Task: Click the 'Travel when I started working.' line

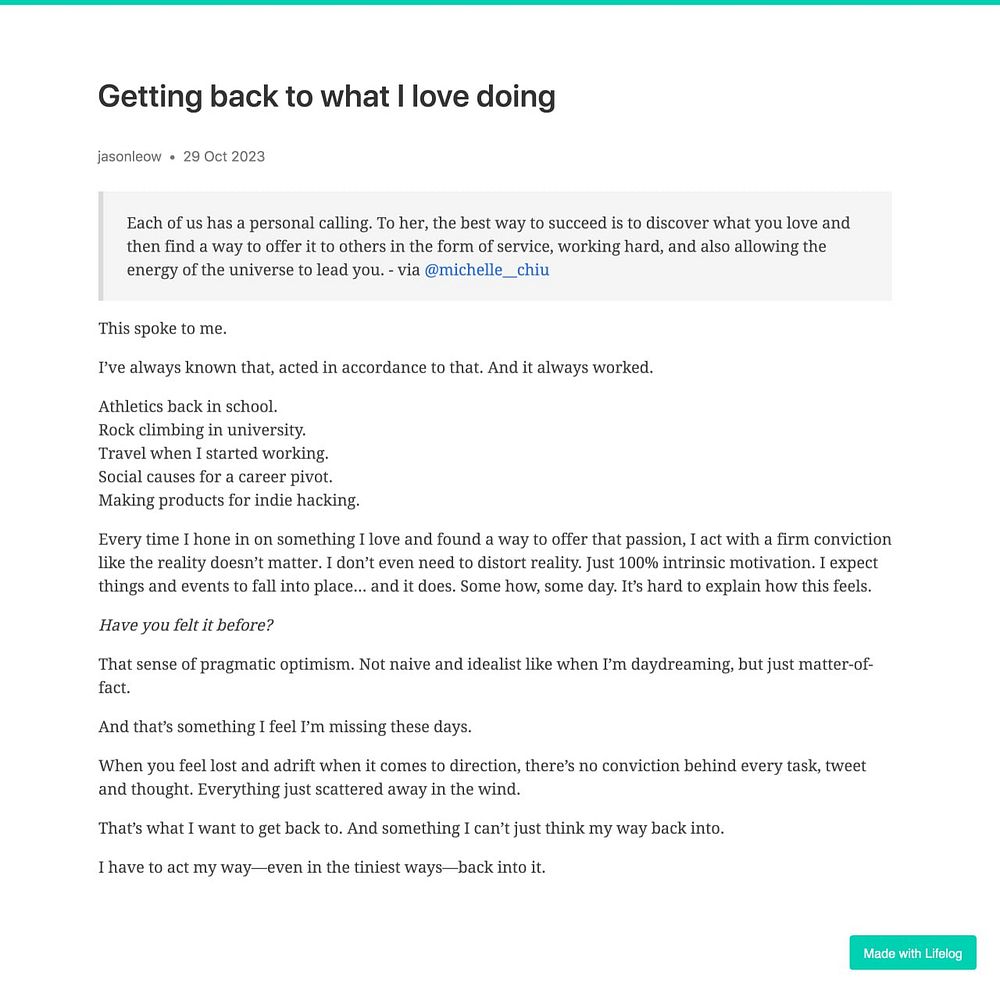Action: coord(213,454)
